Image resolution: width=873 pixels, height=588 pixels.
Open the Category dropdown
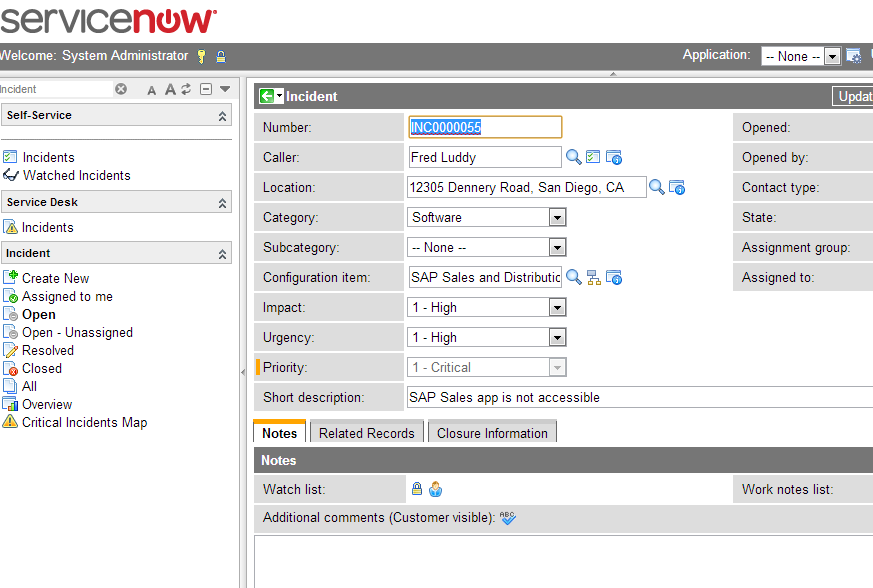click(x=557, y=217)
